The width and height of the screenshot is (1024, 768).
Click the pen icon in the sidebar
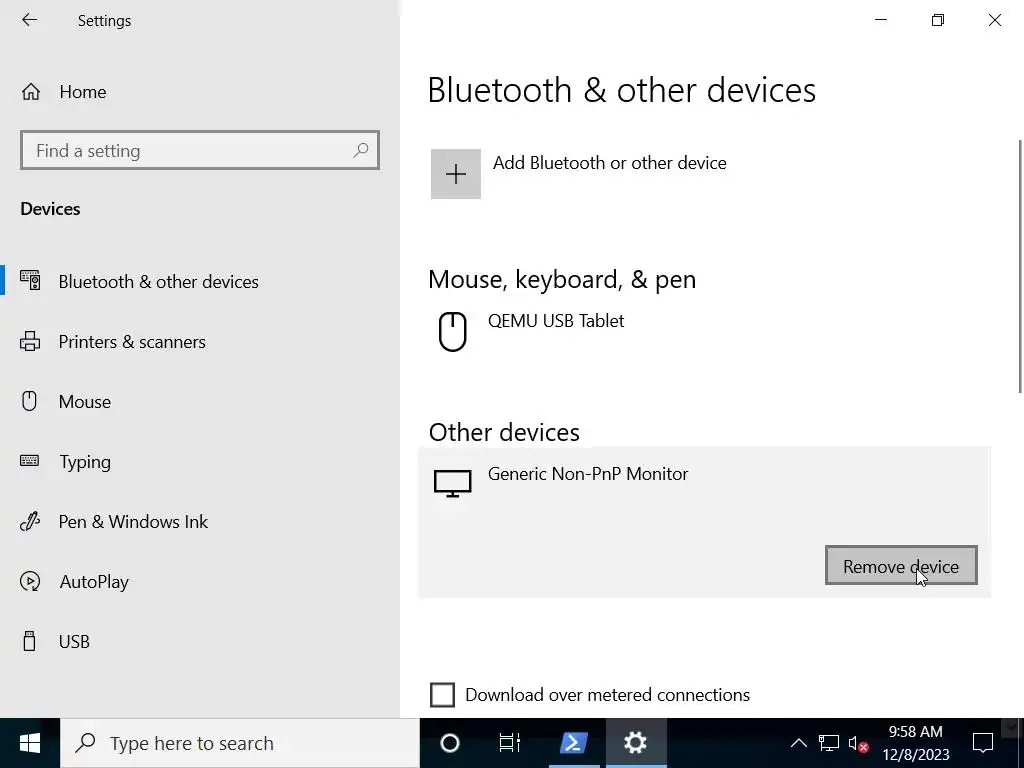click(30, 521)
